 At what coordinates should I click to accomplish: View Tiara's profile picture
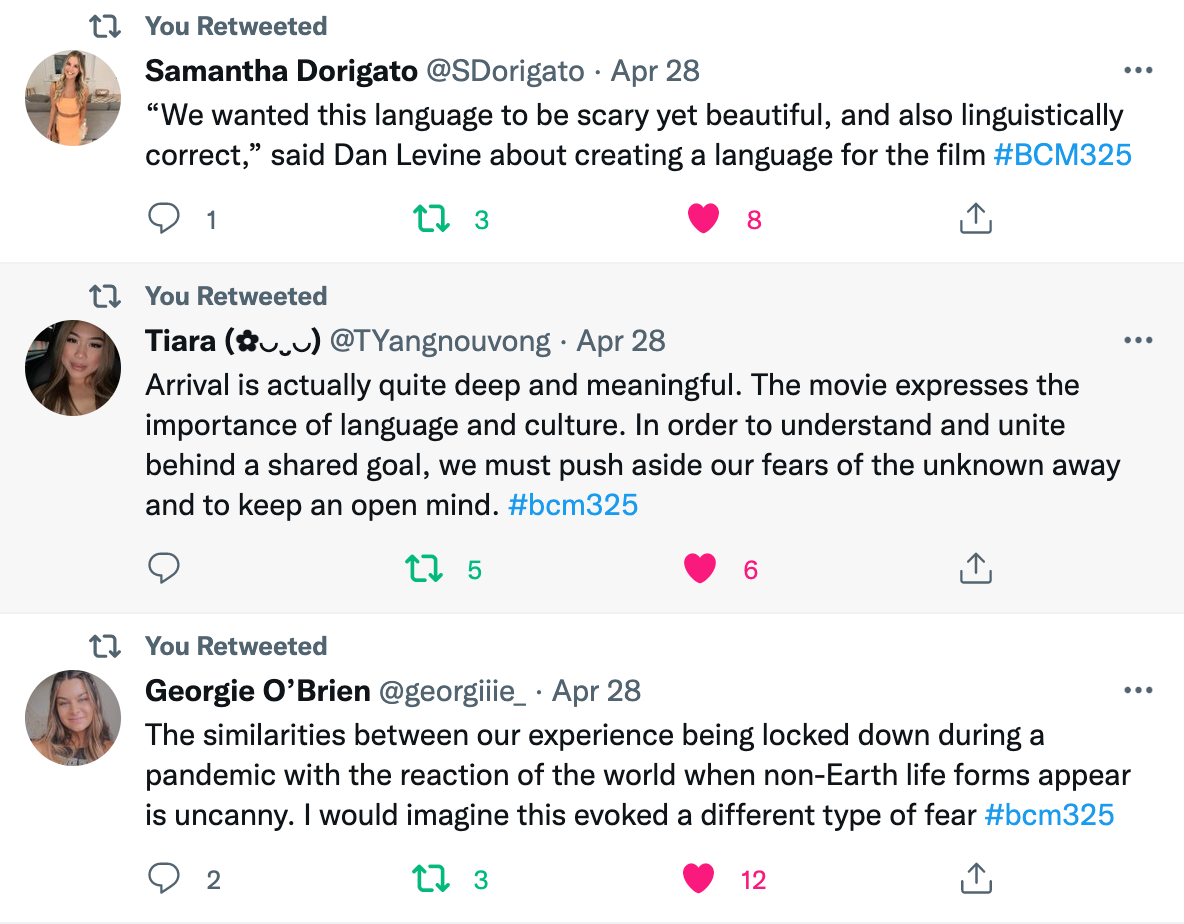73,368
